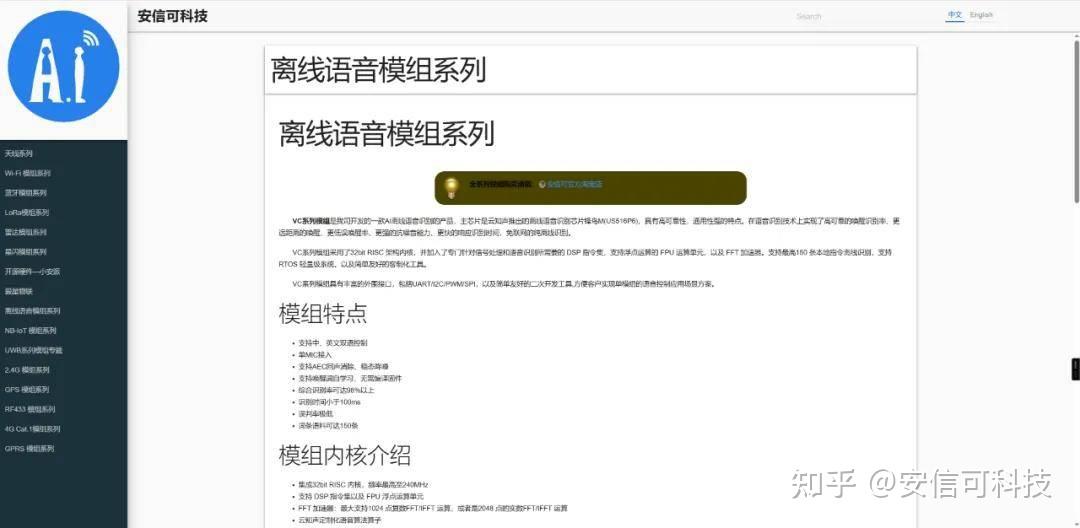Click the 模组特点 heading

(x=323, y=314)
